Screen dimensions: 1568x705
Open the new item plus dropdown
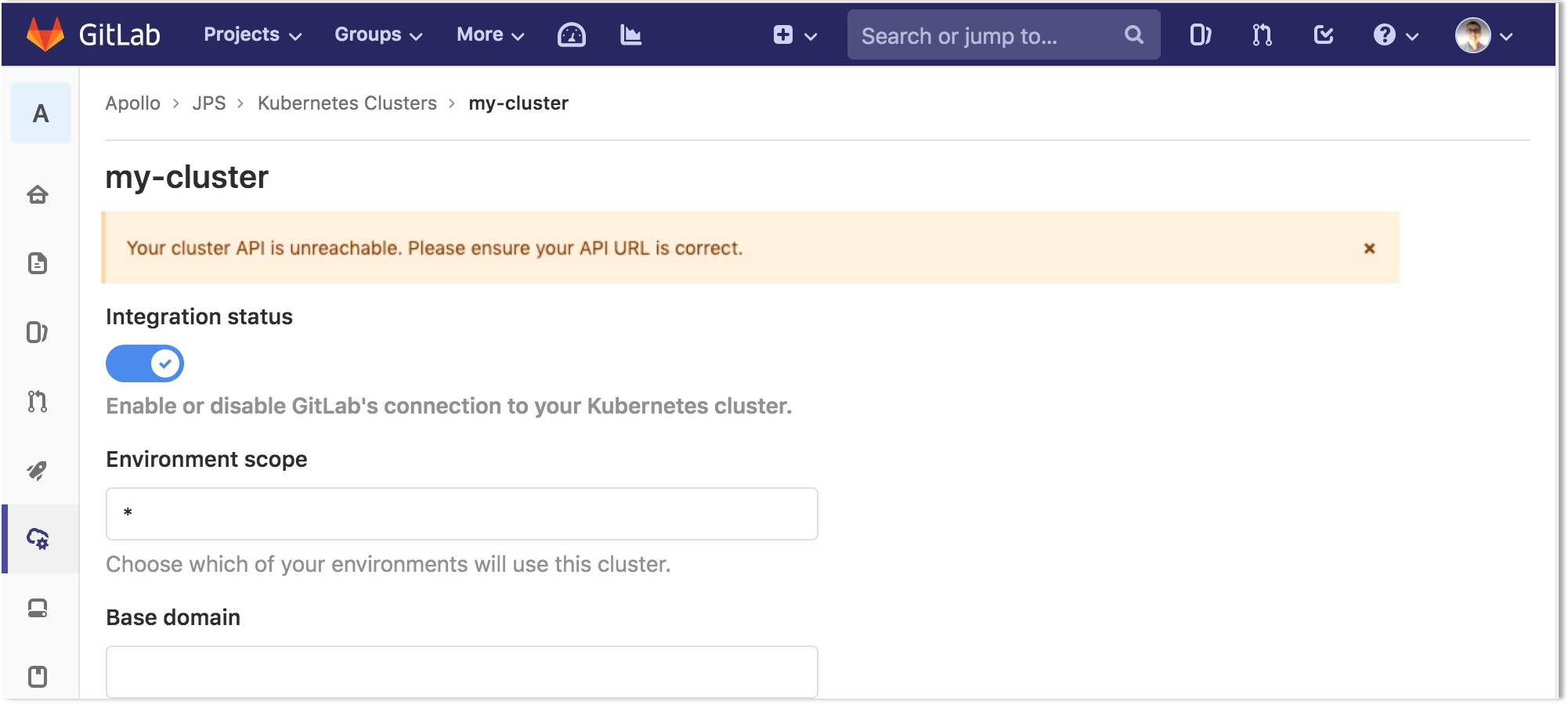coord(793,34)
